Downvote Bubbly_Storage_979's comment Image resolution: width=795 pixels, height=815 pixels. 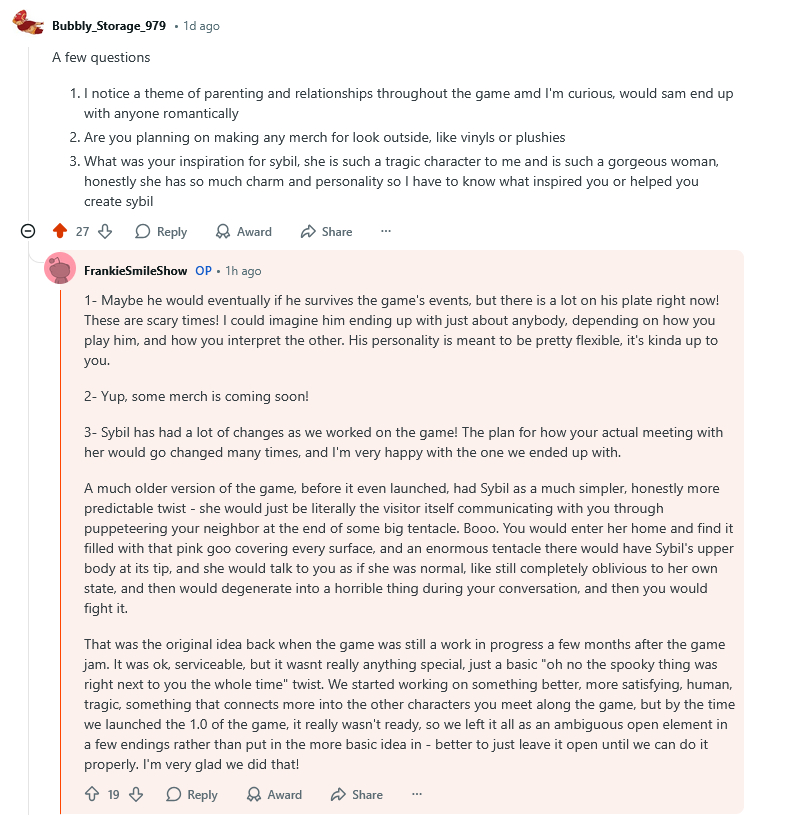click(x=105, y=231)
